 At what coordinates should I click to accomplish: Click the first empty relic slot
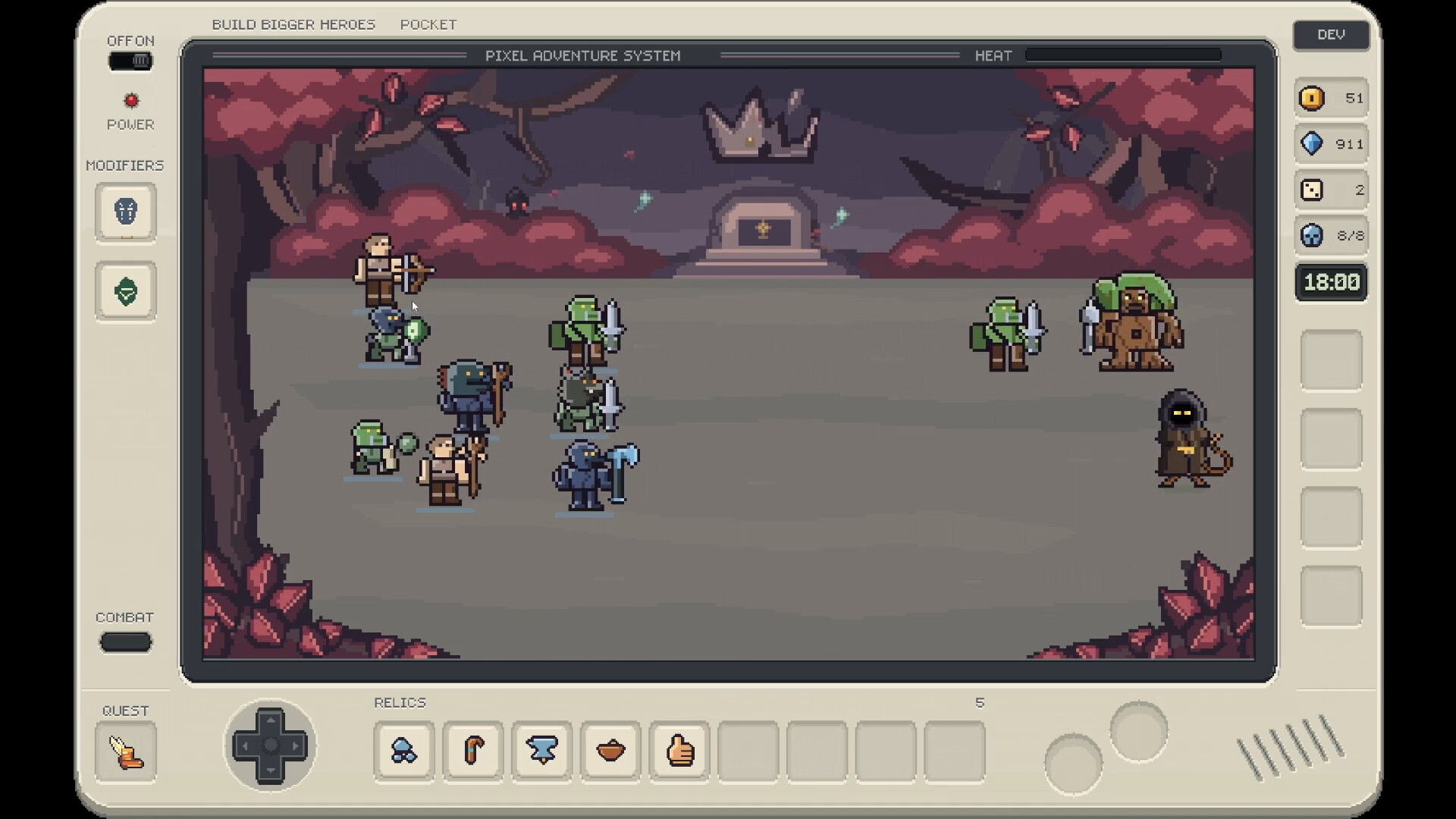(748, 752)
